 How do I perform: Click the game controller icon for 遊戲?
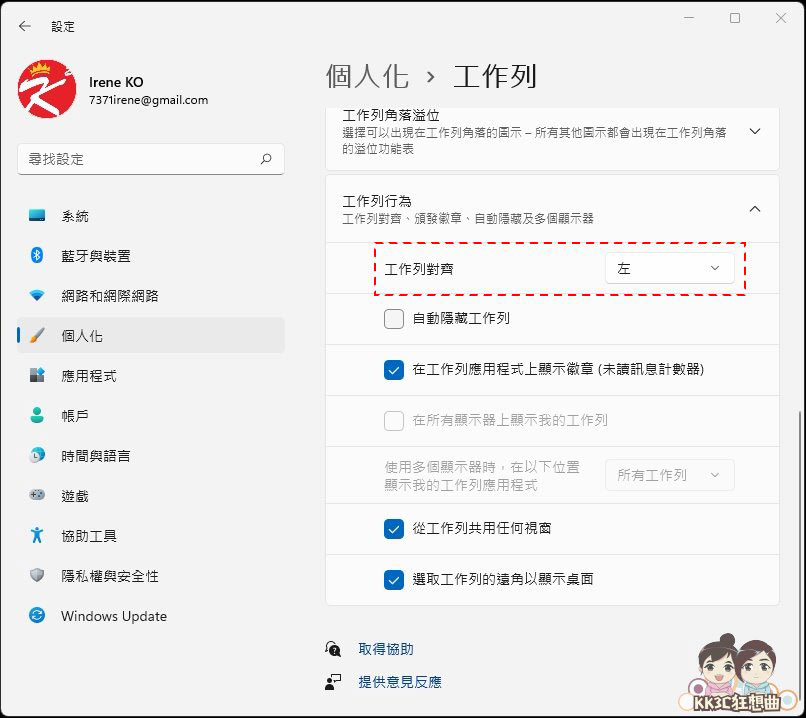point(37,496)
